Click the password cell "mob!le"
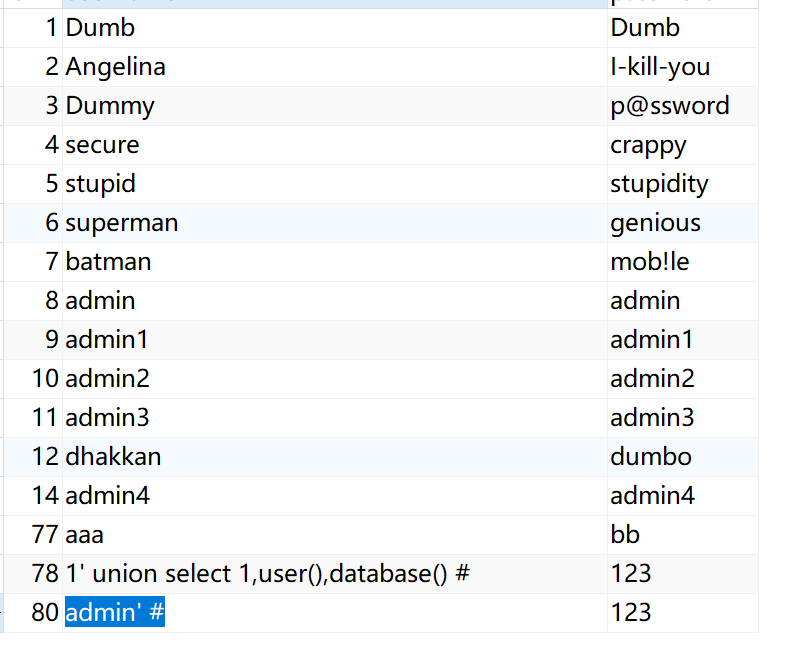794x656 pixels. [x=683, y=262]
